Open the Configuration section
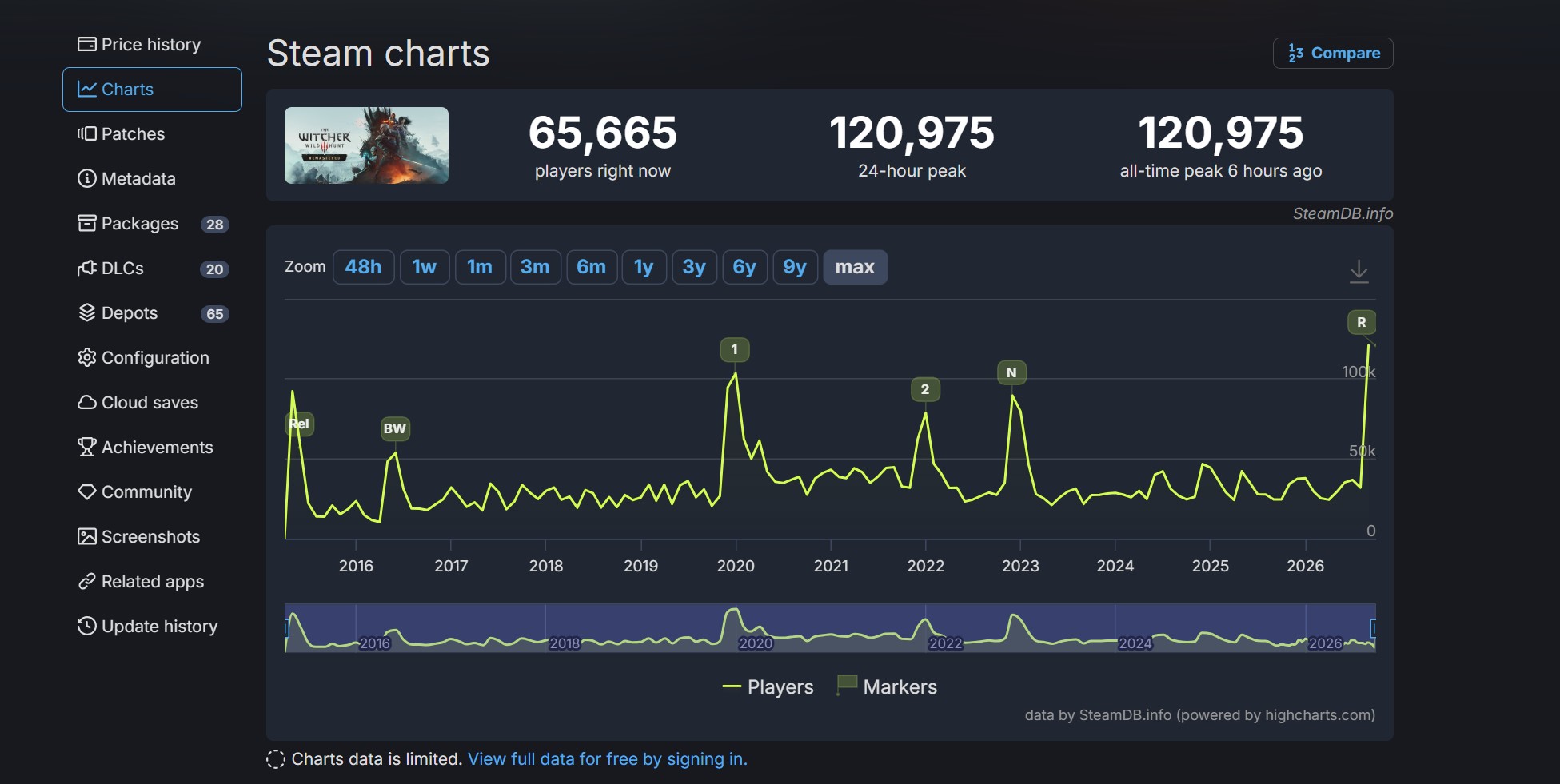The width and height of the screenshot is (1560, 784). point(152,357)
